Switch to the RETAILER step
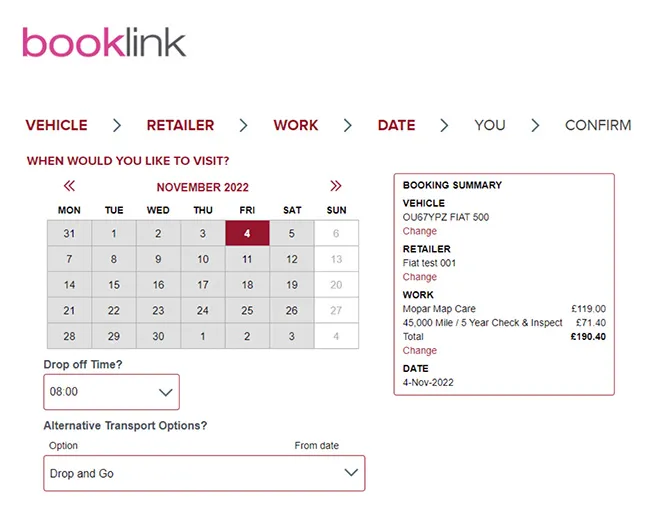This screenshot has width=658, height=521. tap(180, 126)
